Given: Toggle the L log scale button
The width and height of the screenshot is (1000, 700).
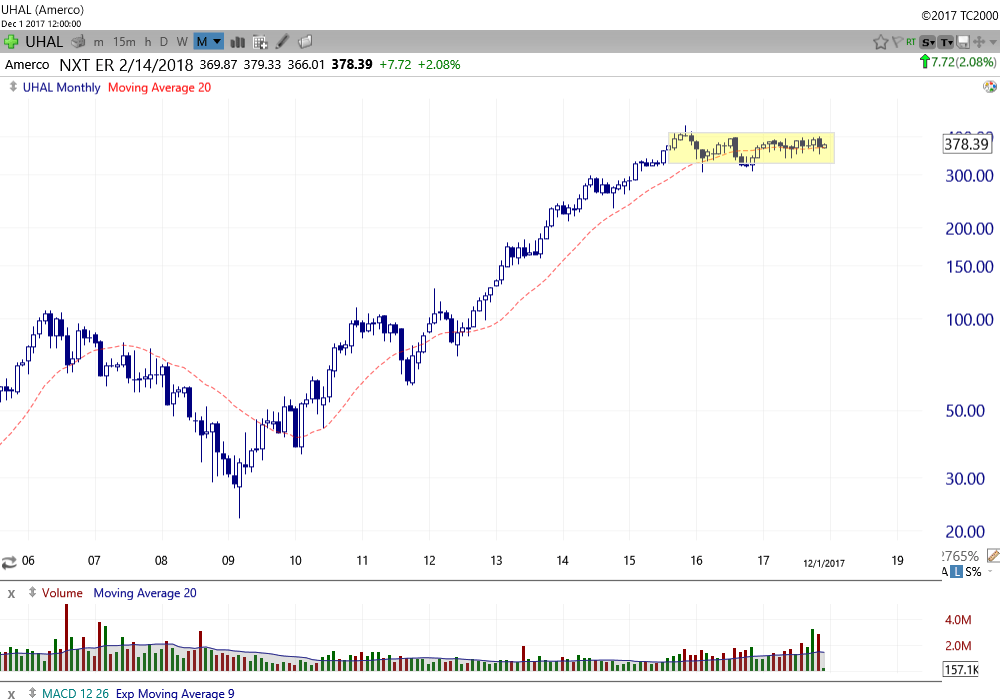Looking at the screenshot, I should pos(957,571).
